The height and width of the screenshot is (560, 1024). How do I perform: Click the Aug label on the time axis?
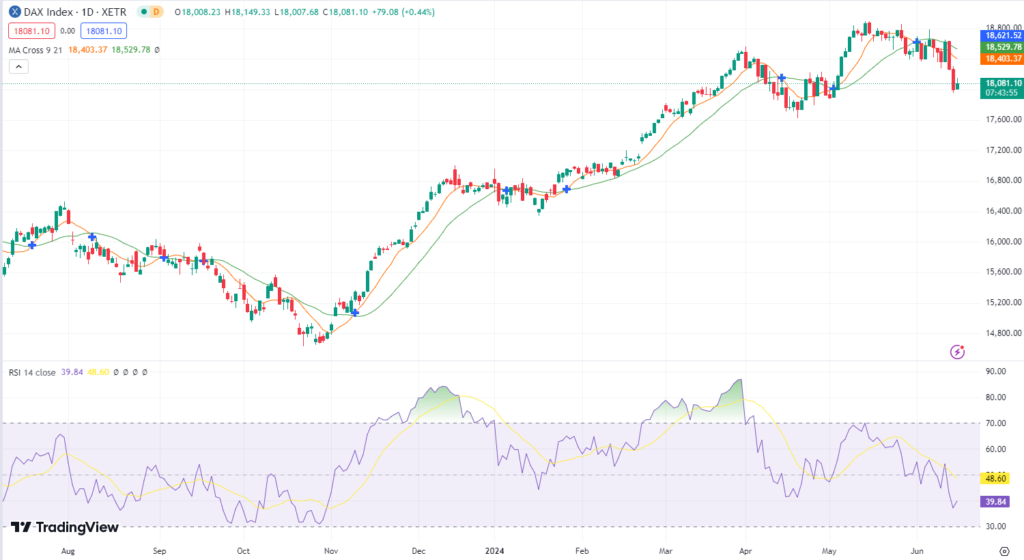coord(68,551)
